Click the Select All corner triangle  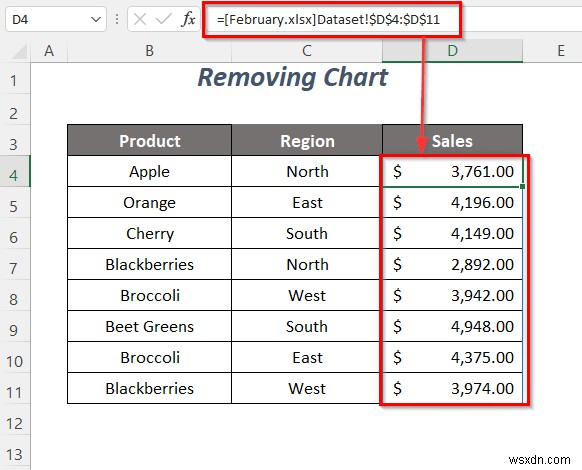point(19,51)
